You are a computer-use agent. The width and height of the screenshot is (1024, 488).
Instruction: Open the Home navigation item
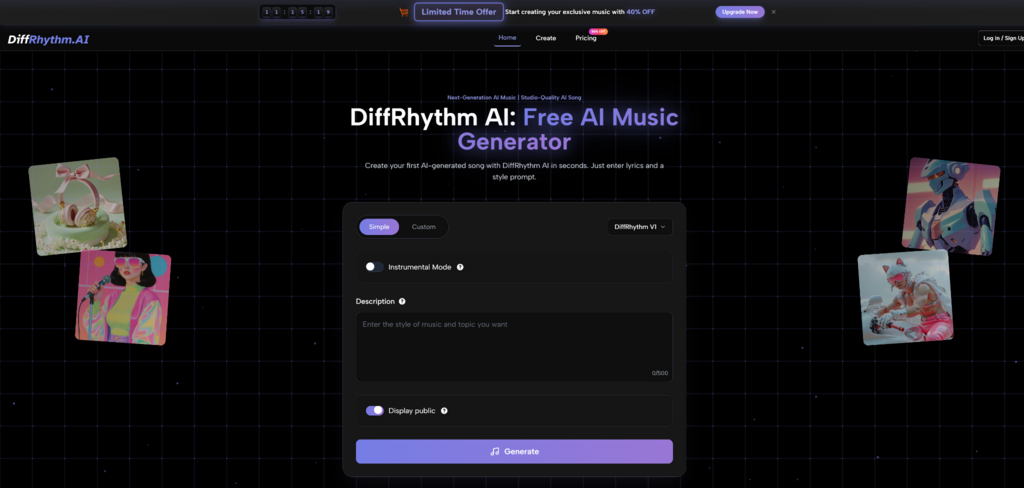click(x=507, y=38)
